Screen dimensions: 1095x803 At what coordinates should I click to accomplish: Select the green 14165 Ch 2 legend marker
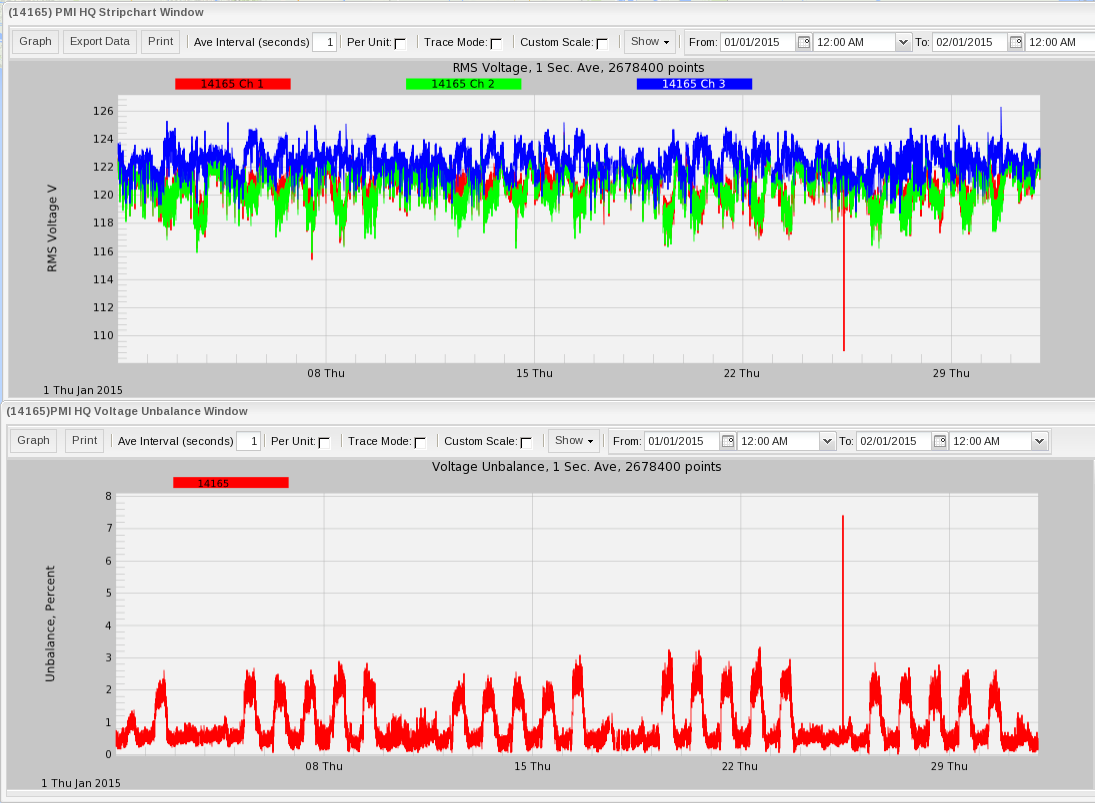tap(464, 84)
